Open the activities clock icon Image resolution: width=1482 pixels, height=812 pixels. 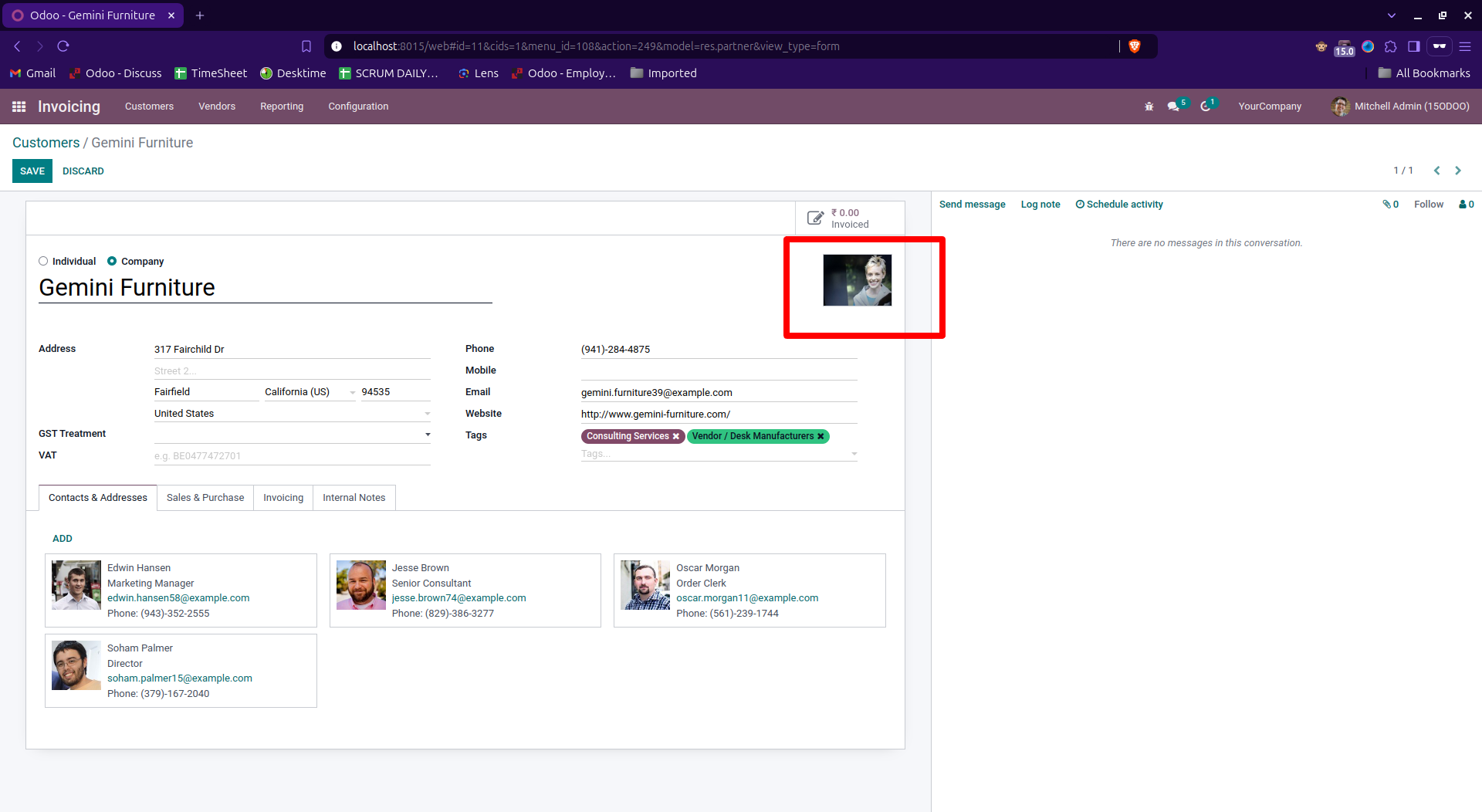[x=1206, y=107]
